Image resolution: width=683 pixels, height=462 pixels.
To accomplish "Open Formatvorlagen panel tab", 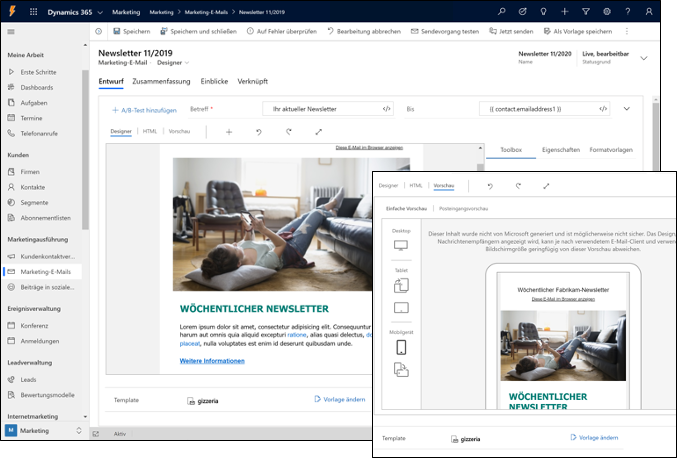I will [x=611, y=150].
